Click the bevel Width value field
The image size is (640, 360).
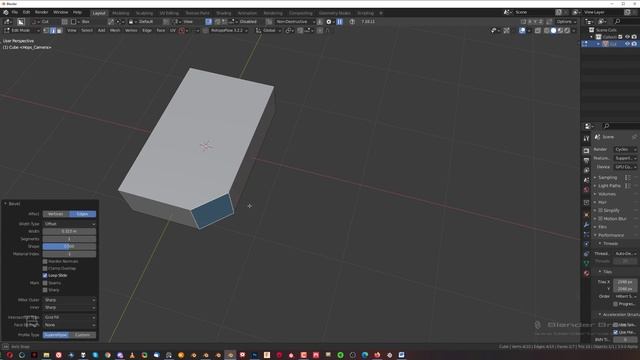69,231
